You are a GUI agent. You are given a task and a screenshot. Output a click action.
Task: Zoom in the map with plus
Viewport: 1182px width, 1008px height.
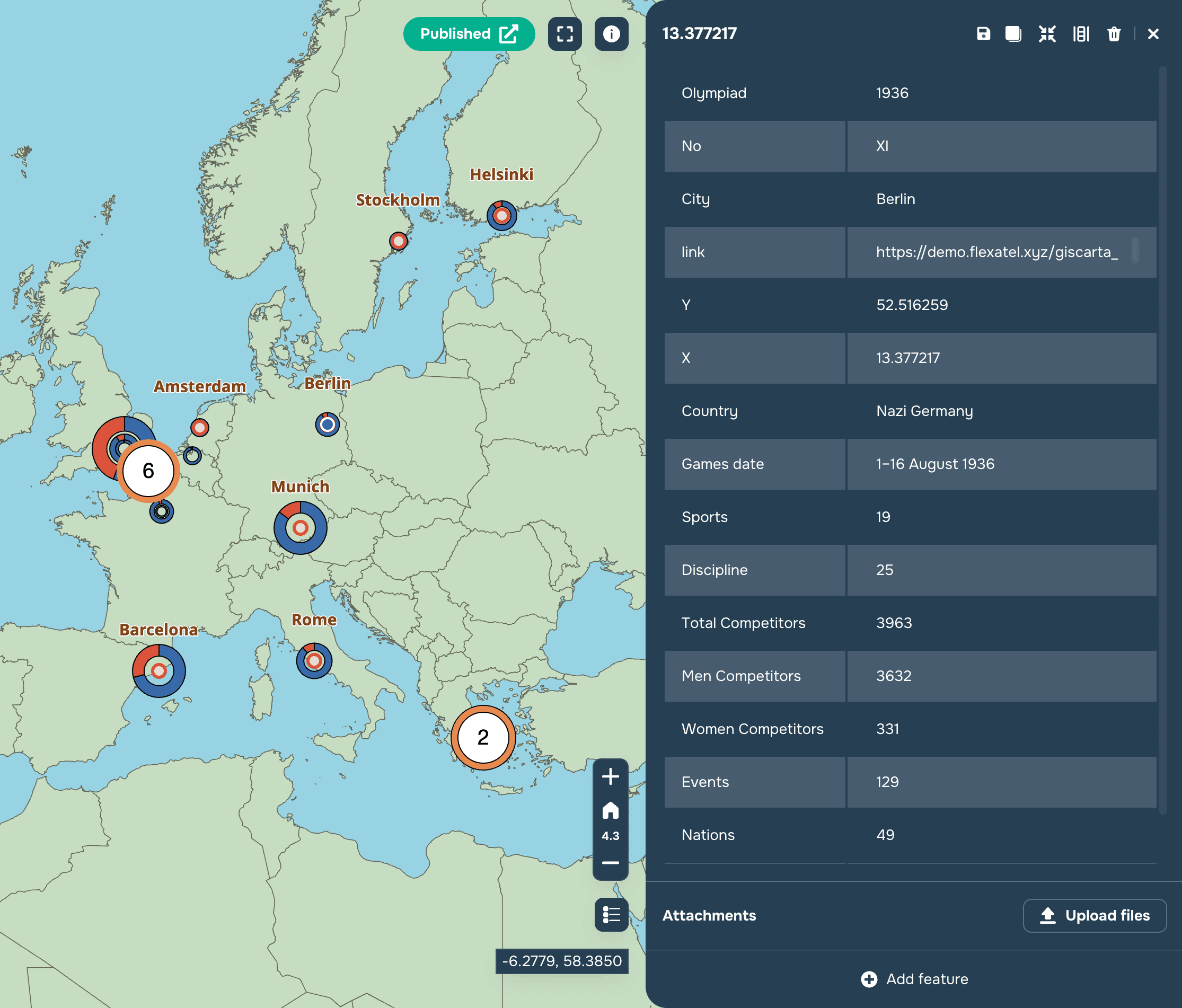point(611,776)
